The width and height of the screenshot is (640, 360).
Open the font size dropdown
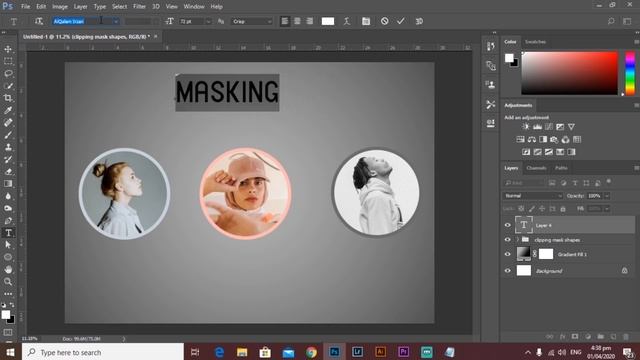point(208,21)
